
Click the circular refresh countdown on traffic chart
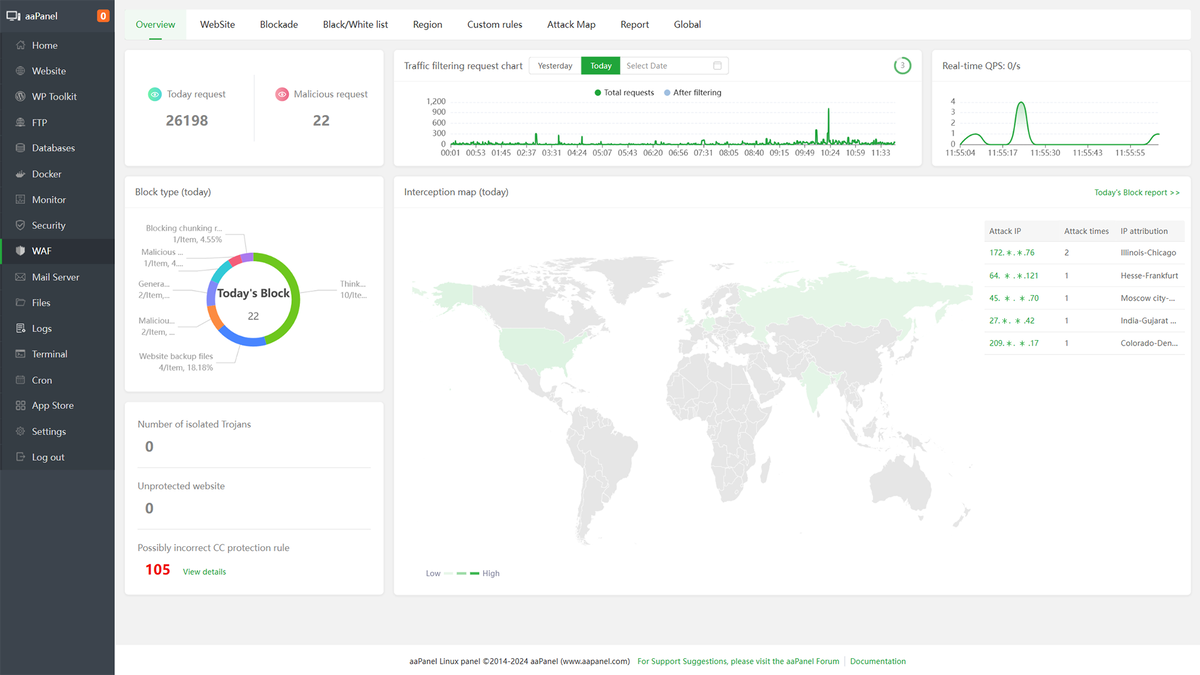(902, 64)
